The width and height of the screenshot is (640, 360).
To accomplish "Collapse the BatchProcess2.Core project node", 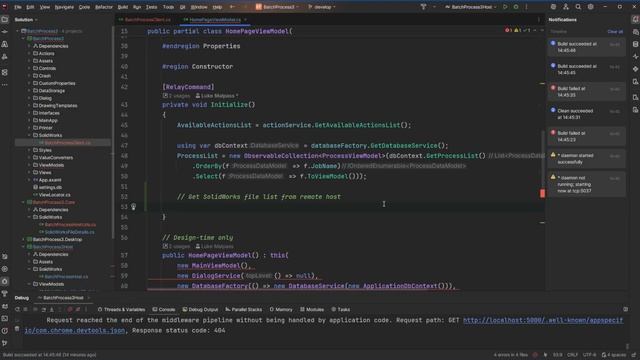I will (x=23, y=202).
